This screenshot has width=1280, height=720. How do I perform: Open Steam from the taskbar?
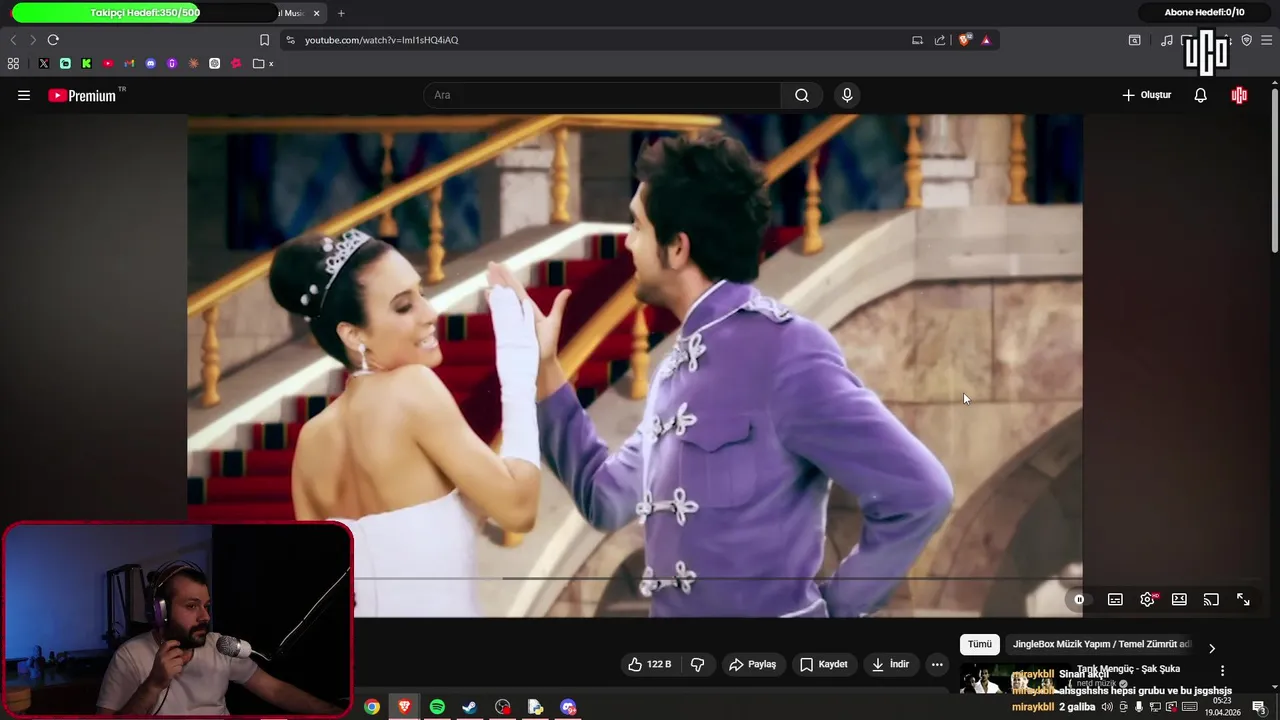tap(469, 707)
